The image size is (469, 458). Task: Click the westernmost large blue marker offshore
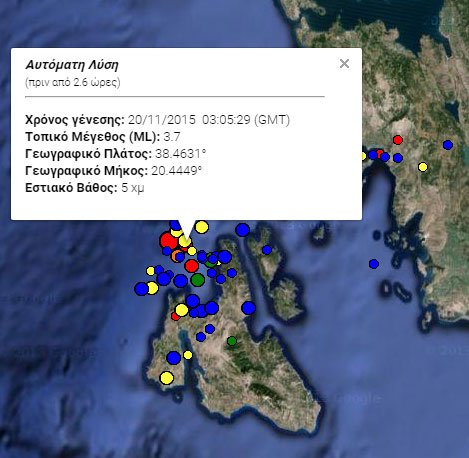pos(141,289)
